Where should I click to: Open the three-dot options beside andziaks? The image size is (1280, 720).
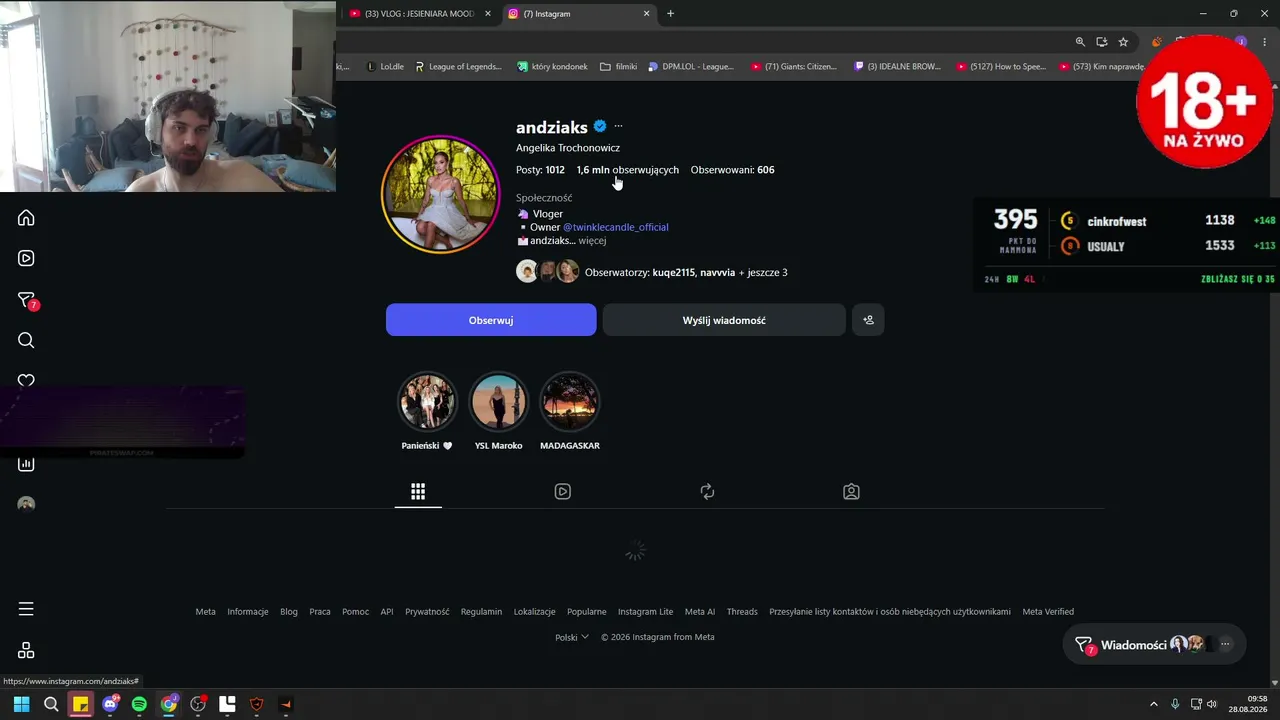pos(618,126)
